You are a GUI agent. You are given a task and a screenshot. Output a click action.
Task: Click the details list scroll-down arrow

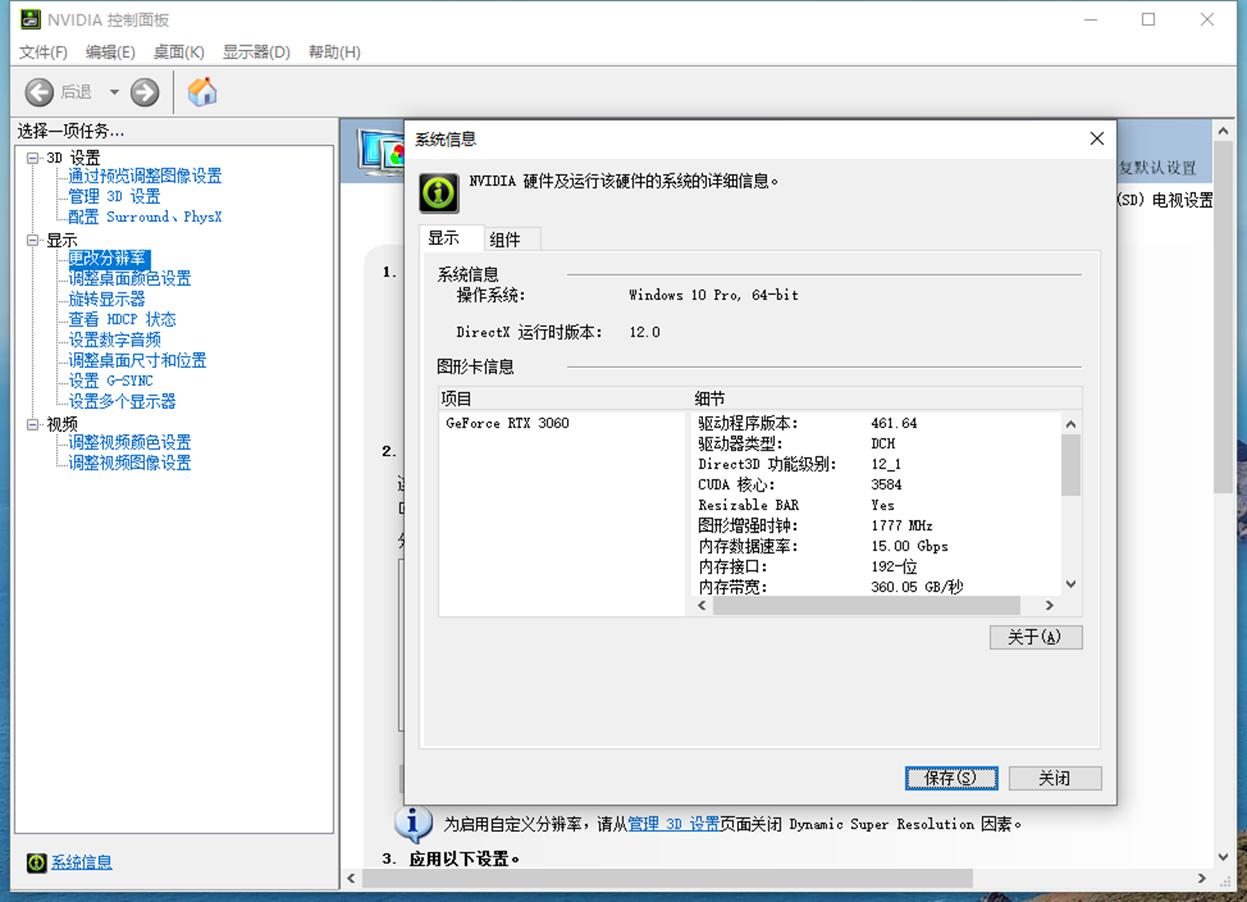point(1070,585)
